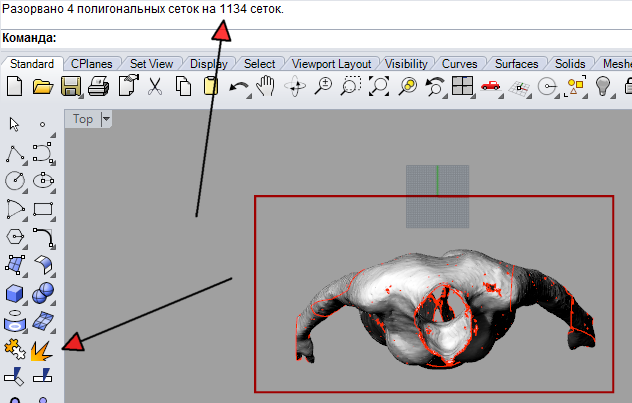Select the Rotate View tool
632x403 pixels.
[295, 87]
